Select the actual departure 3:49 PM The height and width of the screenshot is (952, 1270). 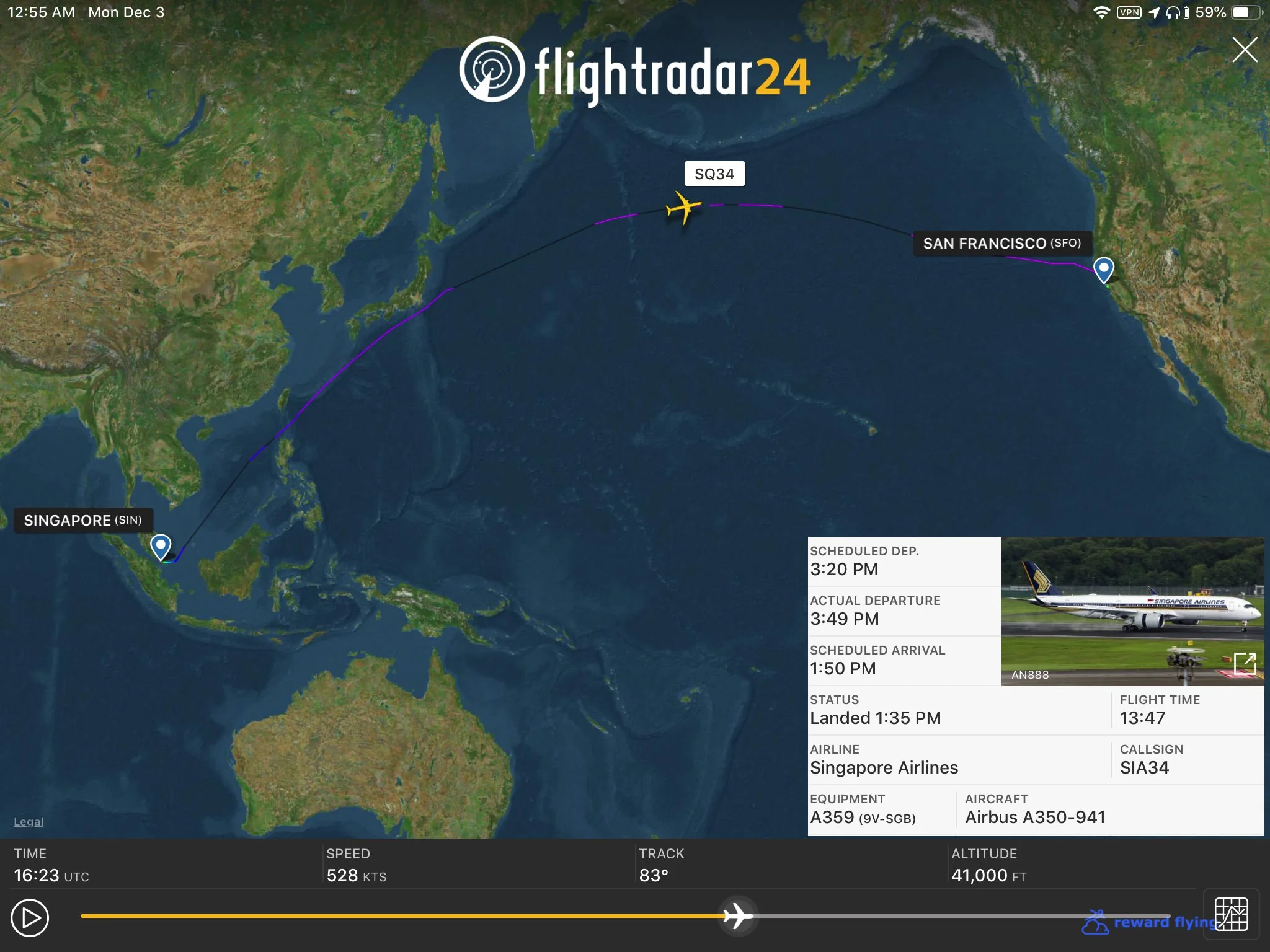(x=845, y=619)
